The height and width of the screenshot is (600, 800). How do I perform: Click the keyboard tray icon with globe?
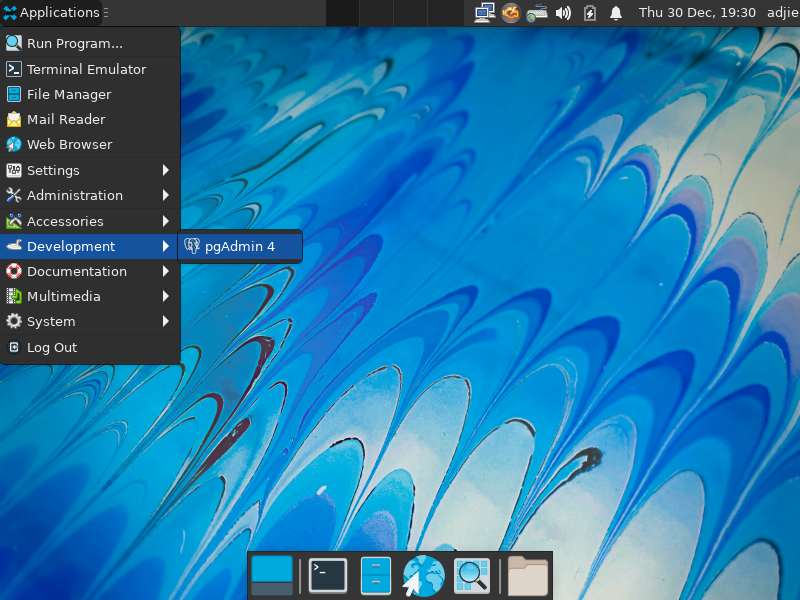coord(537,13)
